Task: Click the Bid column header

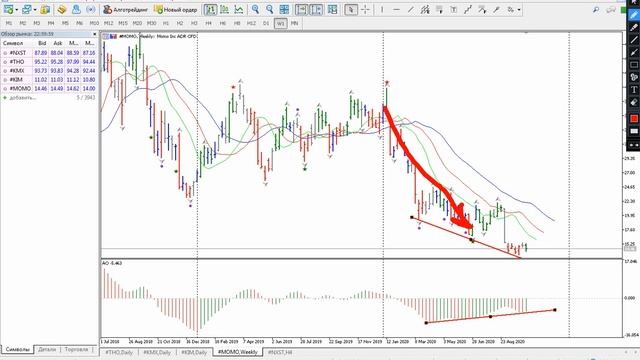Action: tap(42, 43)
